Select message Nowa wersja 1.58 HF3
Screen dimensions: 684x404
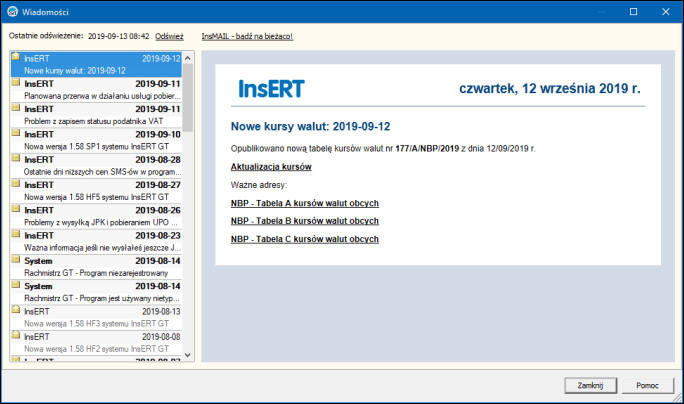click(x=96, y=318)
